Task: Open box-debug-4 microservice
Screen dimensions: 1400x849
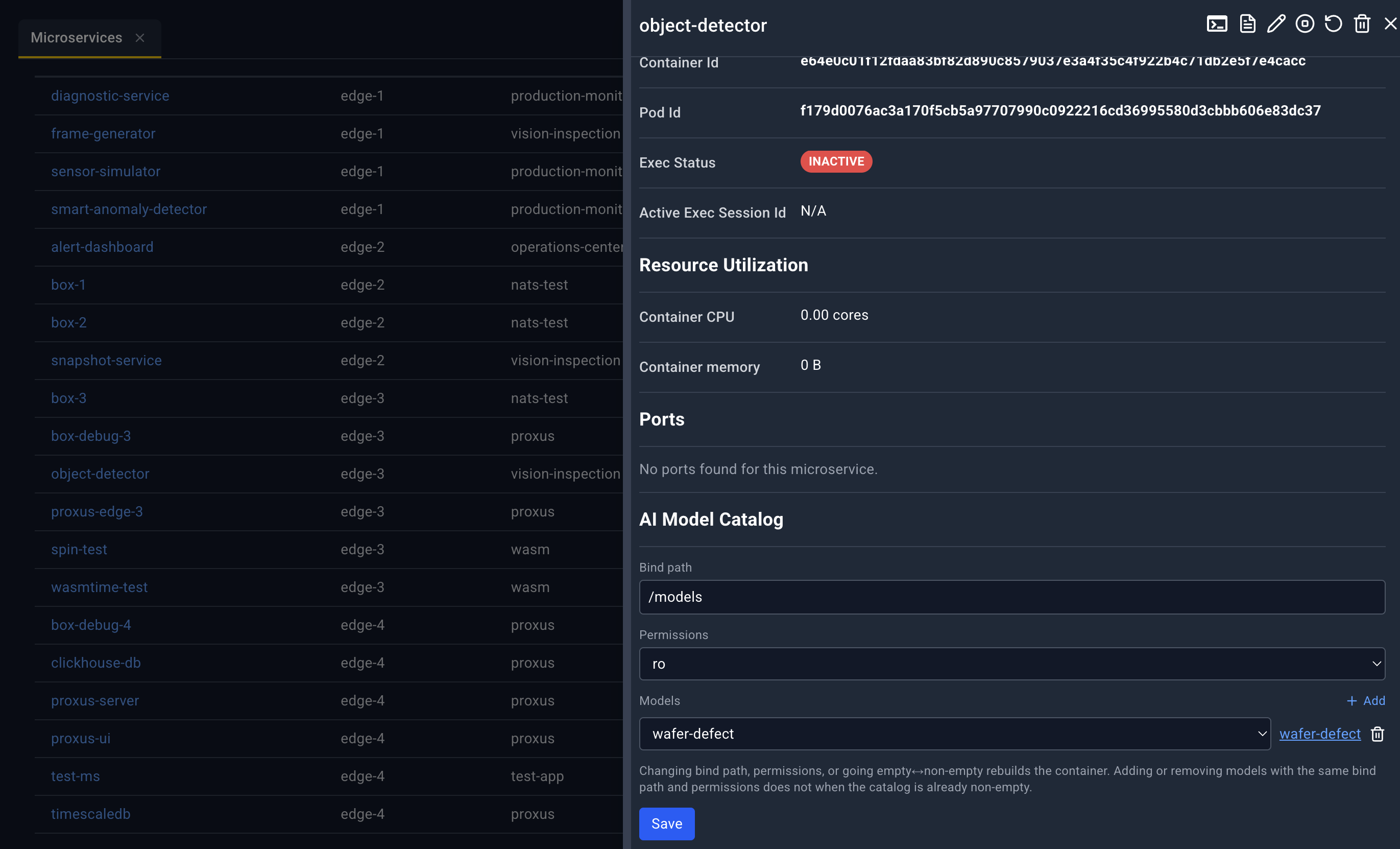Action: (91, 625)
